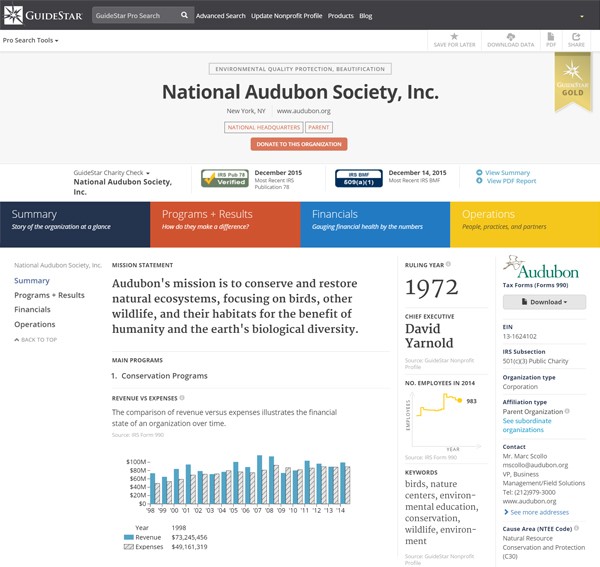The height and width of the screenshot is (567, 600).
Task: Open the account dropdown arrow in the top bar
Action: pyautogui.click(x=582, y=16)
